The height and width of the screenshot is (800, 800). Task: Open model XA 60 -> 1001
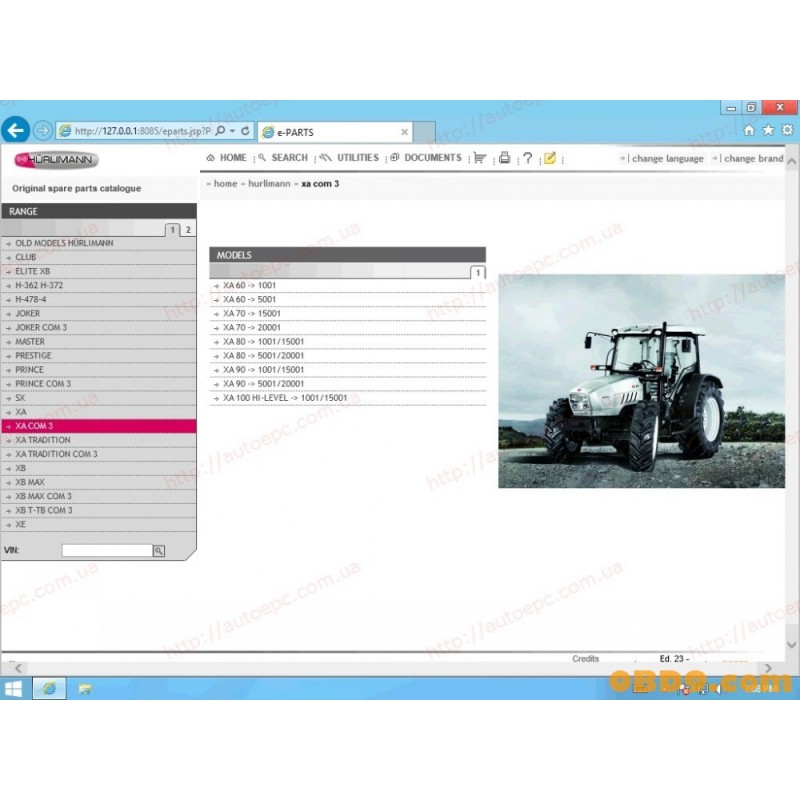347,285
